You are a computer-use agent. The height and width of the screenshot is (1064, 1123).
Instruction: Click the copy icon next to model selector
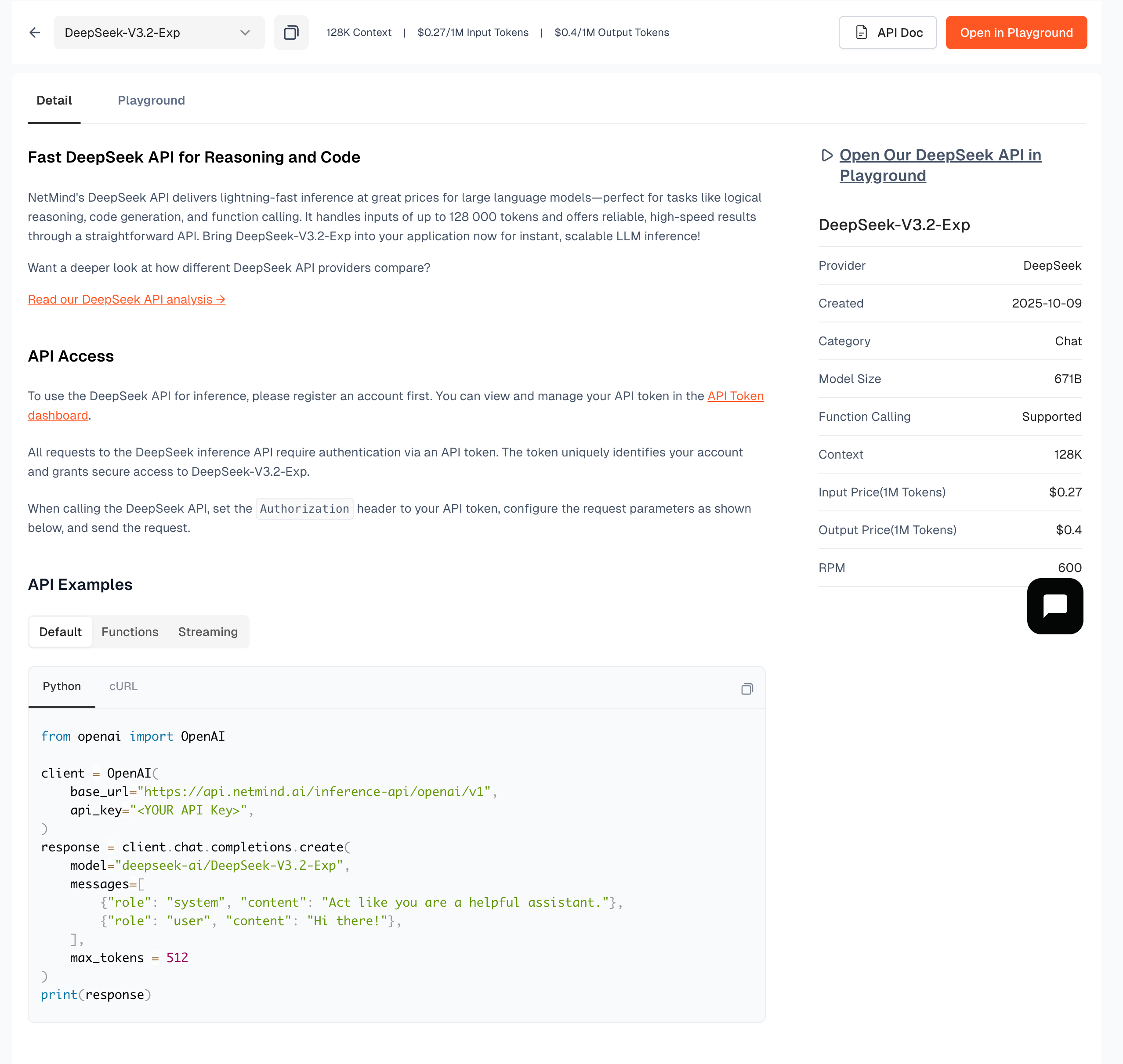tap(291, 33)
